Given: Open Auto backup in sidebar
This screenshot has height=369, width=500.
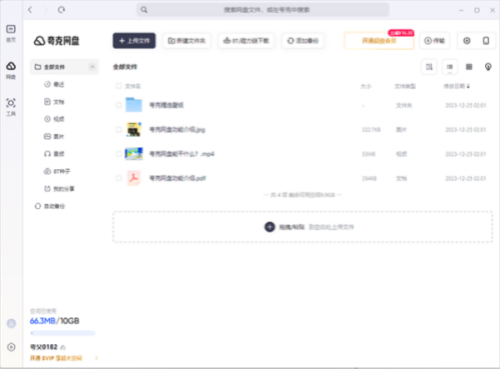Looking at the screenshot, I should 50,206.
